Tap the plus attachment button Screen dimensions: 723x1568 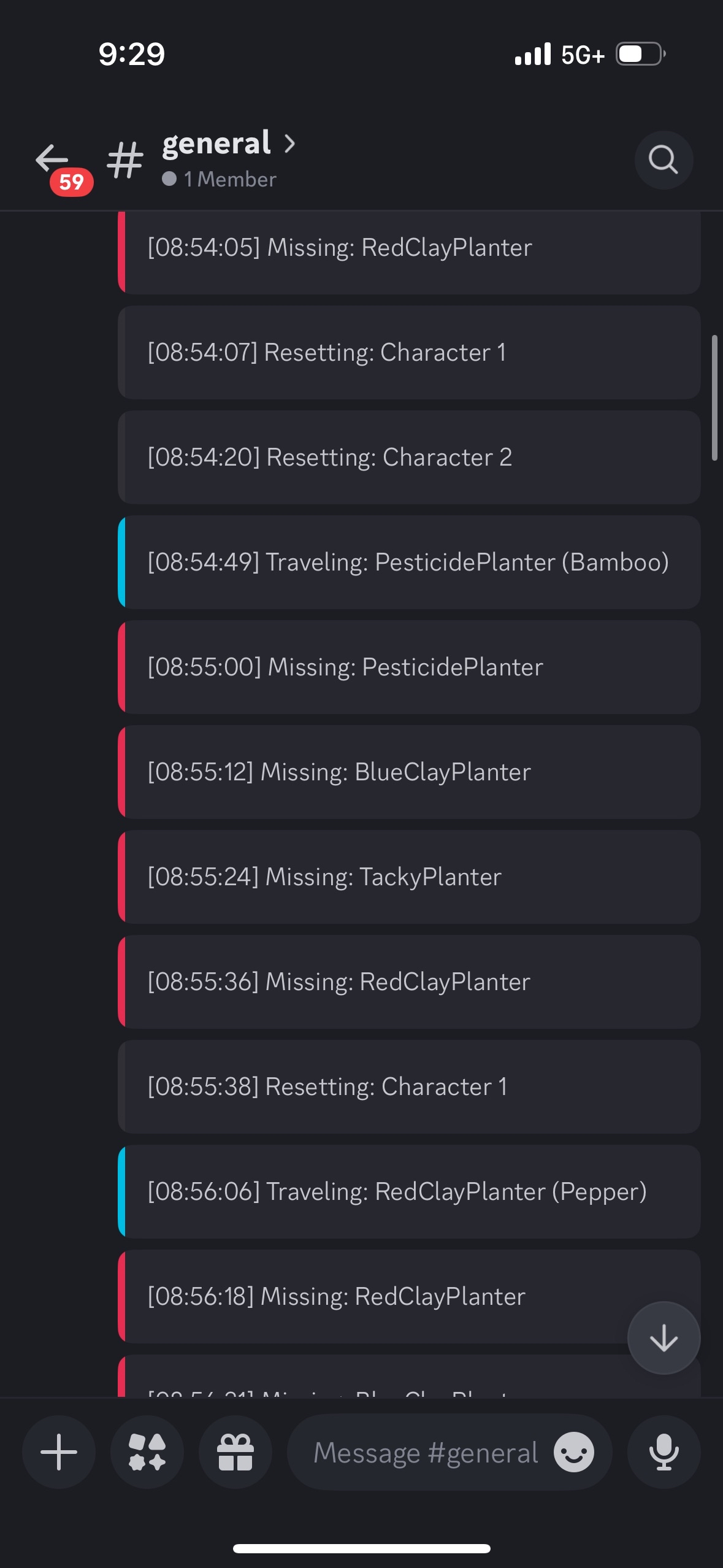coord(59,1452)
